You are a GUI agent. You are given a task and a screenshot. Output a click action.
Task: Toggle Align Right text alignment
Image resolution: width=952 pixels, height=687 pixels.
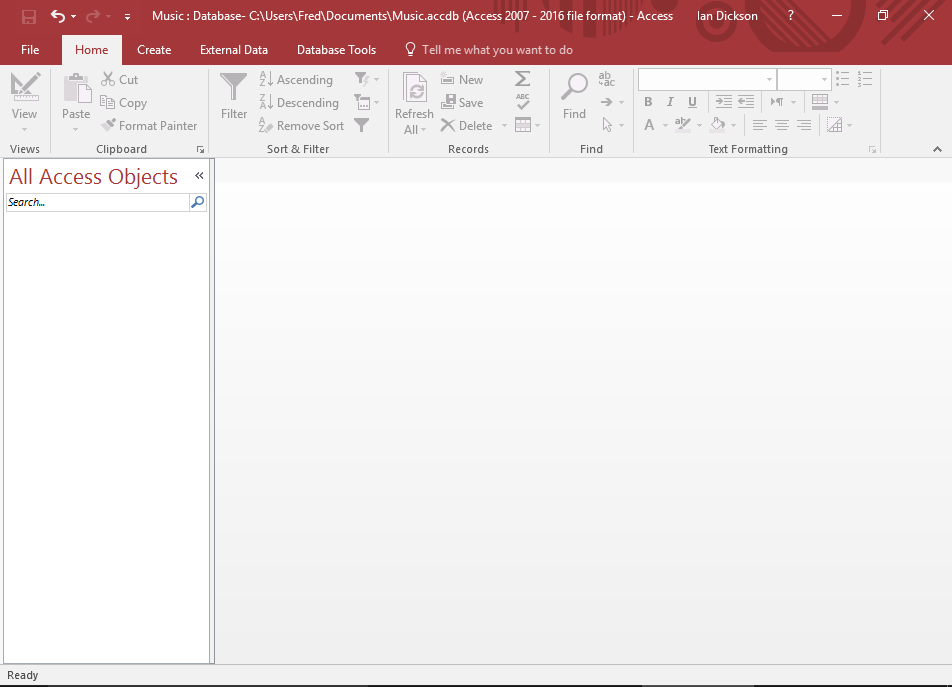pyautogui.click(x=804, y=126)
